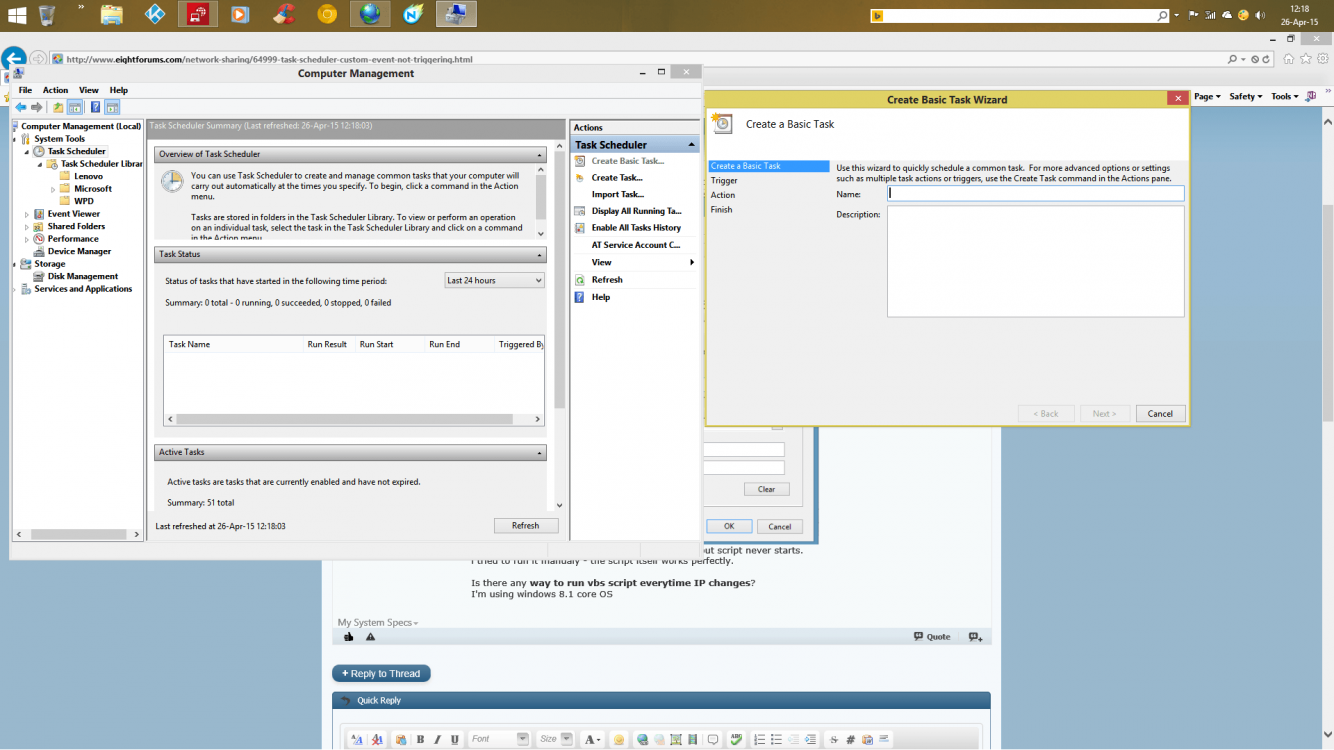
Task: Click the Windows Start button
Action: (x=16, y=14)
